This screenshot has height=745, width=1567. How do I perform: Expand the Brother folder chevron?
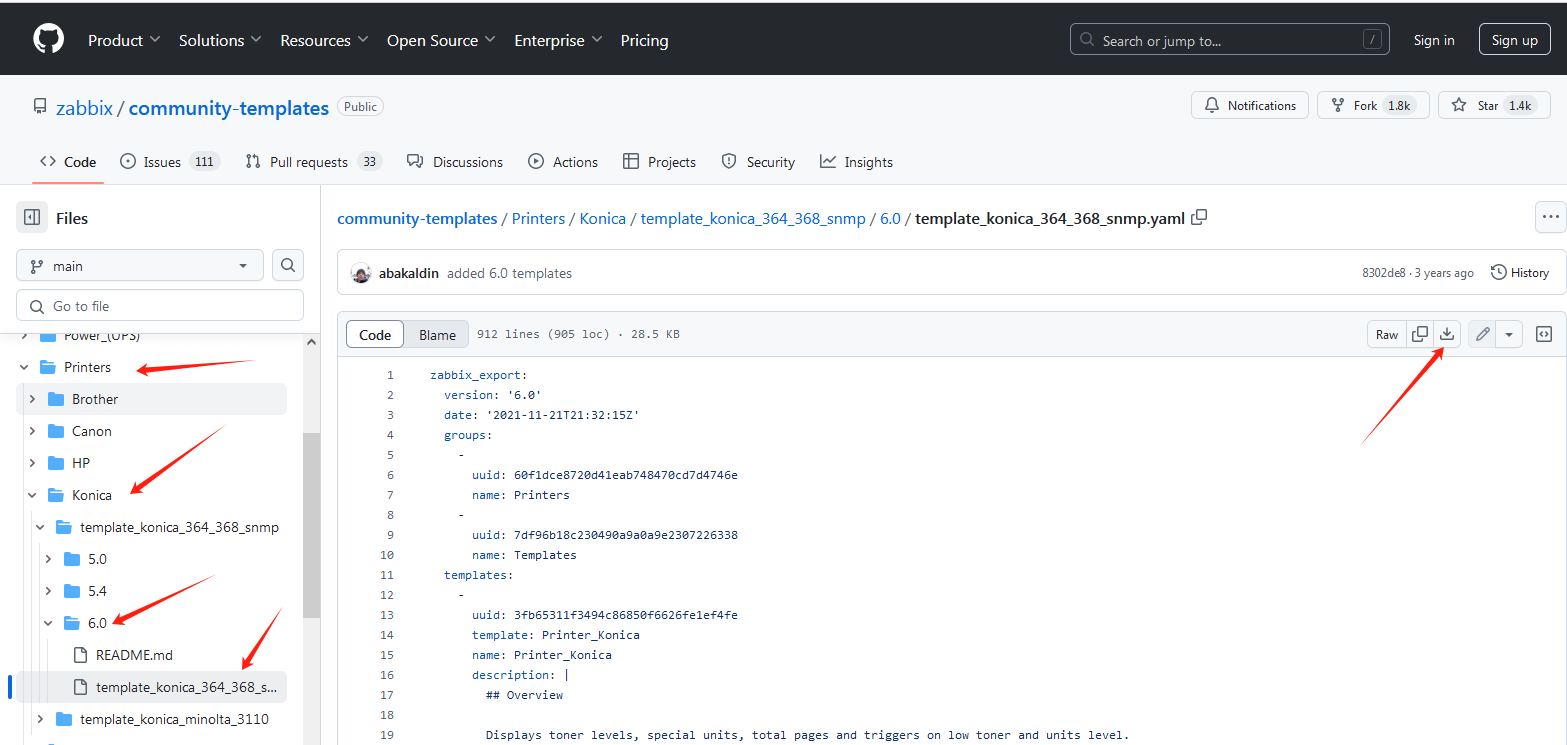point(32,399)
